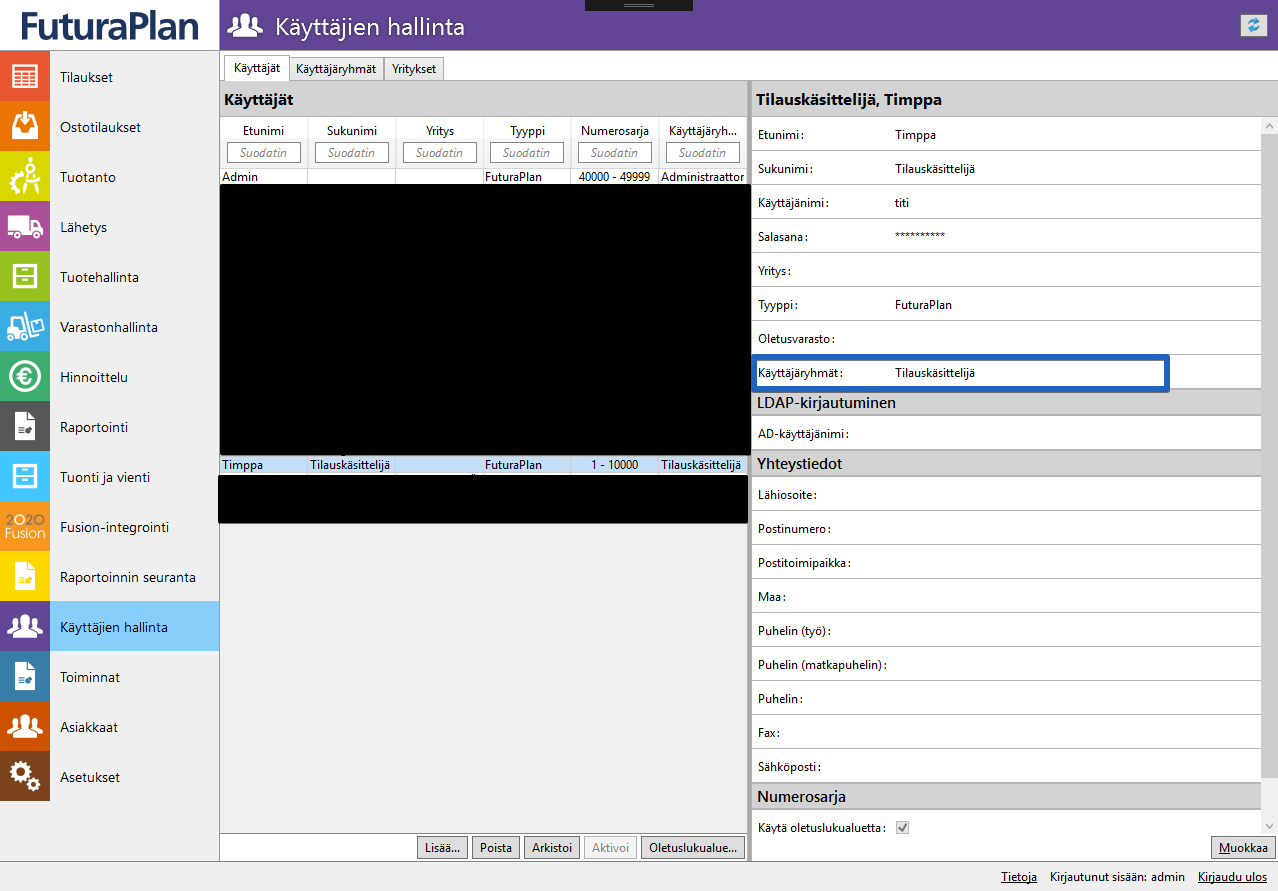
Task: Click the Sukunimi column header
Action: pos(352,131)
